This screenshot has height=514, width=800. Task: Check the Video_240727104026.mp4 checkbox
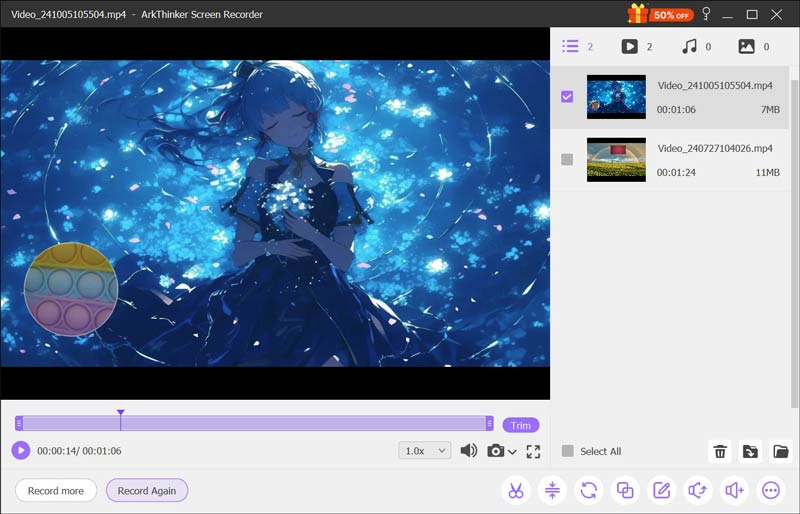(567, 159)
